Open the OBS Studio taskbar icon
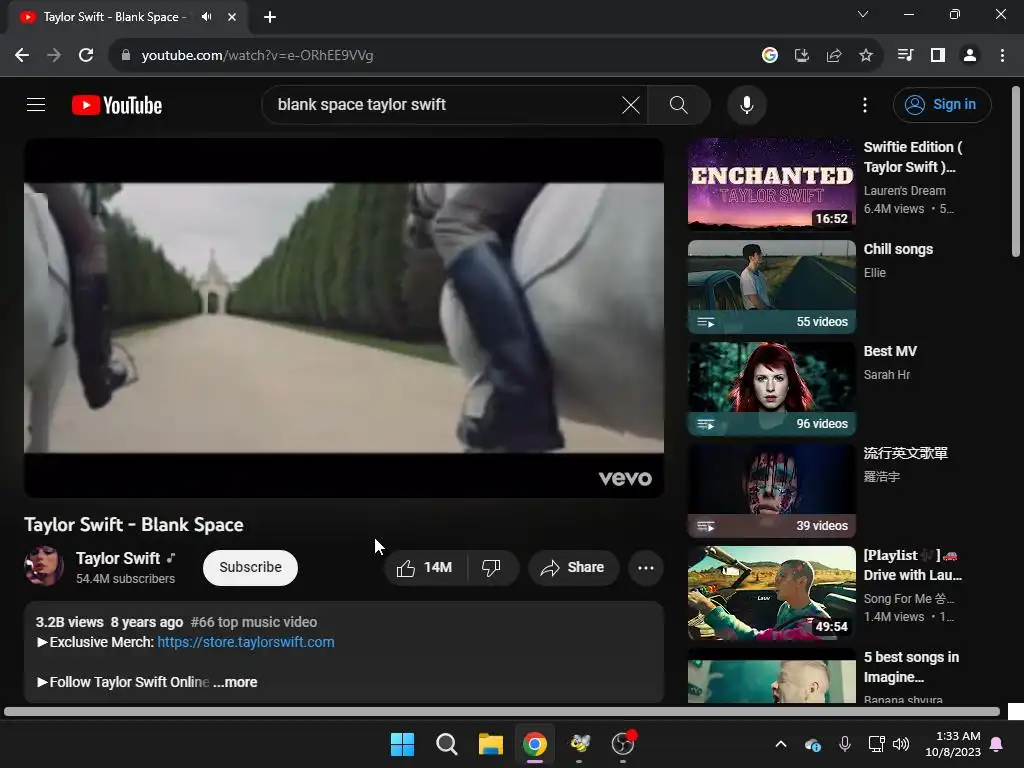Image resolution: width=1024 pixels, height=768 pixels. [623, 744]
